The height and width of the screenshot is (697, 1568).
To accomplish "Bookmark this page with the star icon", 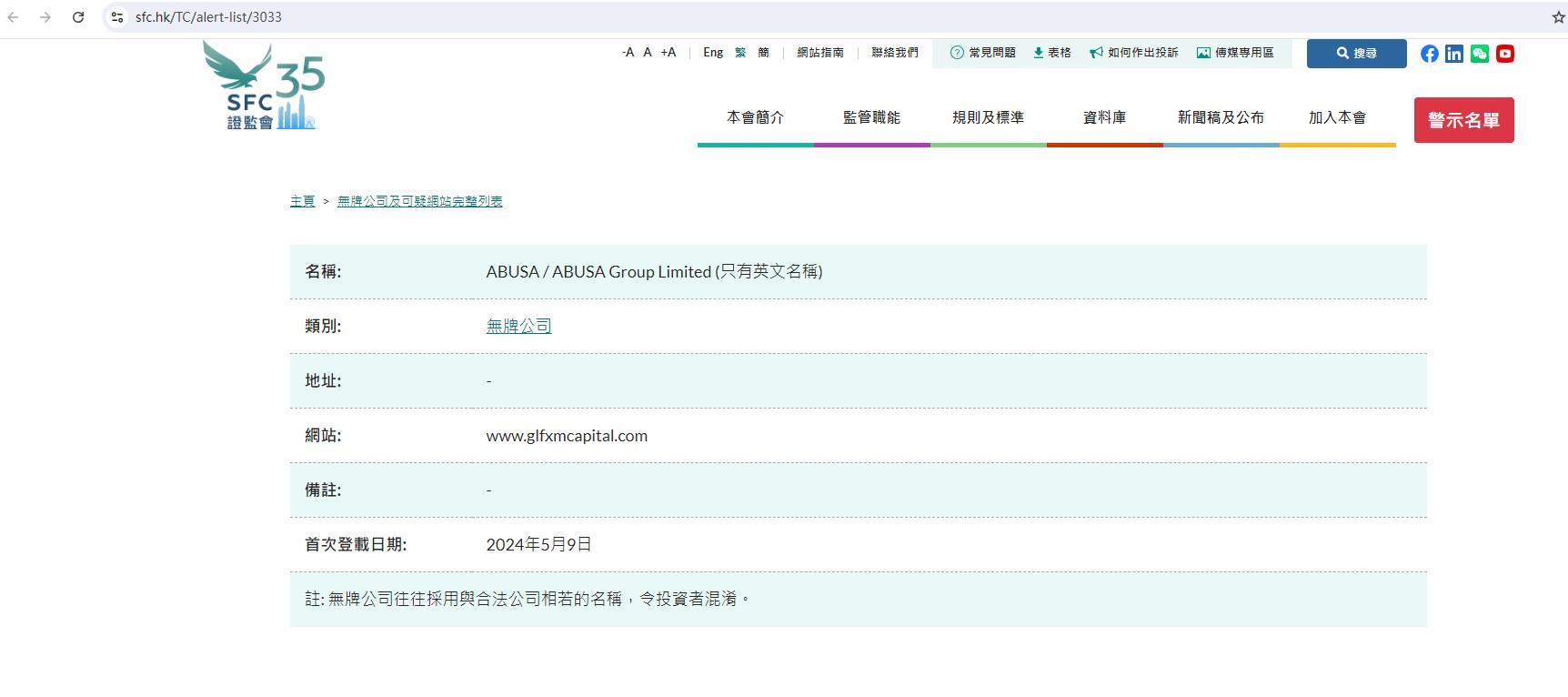I will pos(1558,17).
